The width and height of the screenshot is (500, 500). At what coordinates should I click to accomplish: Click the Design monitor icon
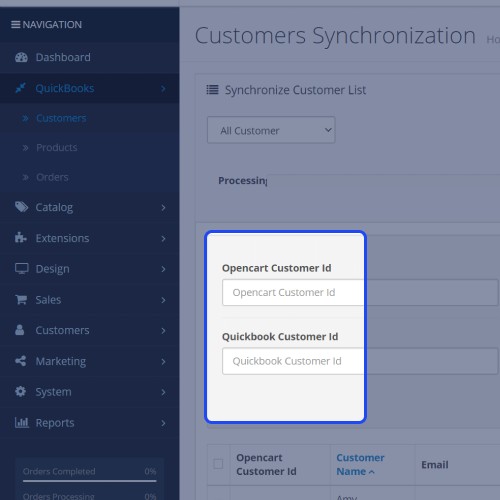click(x=22, y=269)
